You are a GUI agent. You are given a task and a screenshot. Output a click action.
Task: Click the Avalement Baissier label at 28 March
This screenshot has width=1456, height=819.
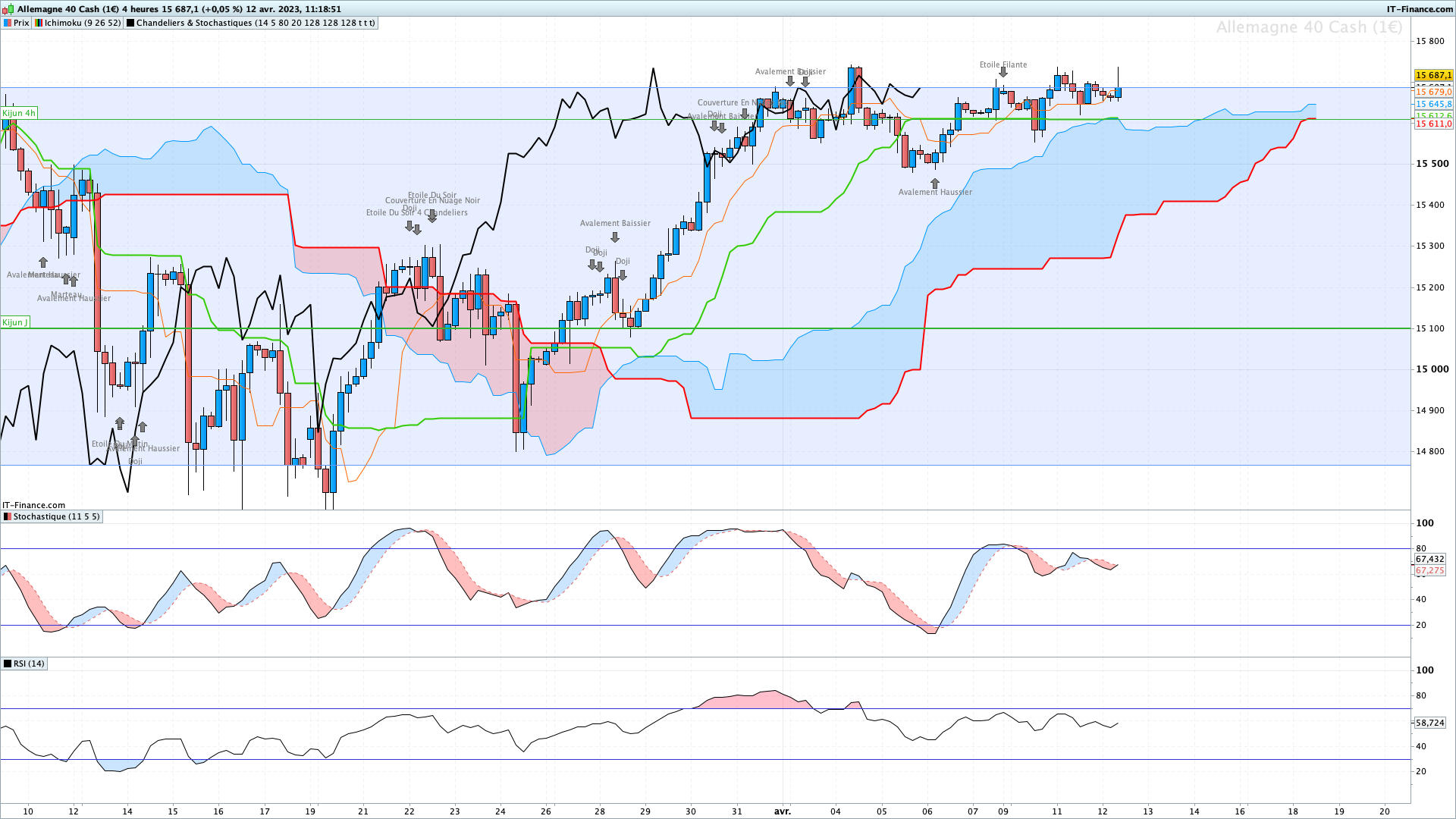[x=615, y=223]
